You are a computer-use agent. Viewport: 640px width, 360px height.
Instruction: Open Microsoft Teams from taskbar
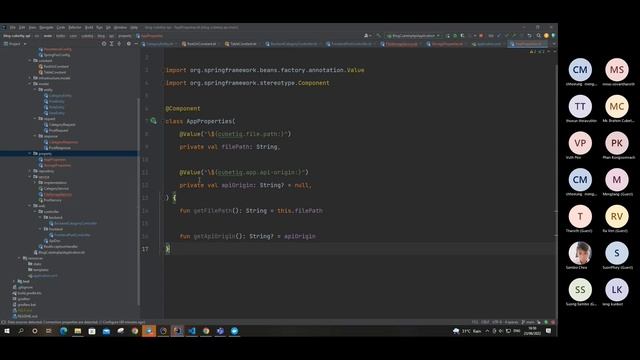[220, 331]
